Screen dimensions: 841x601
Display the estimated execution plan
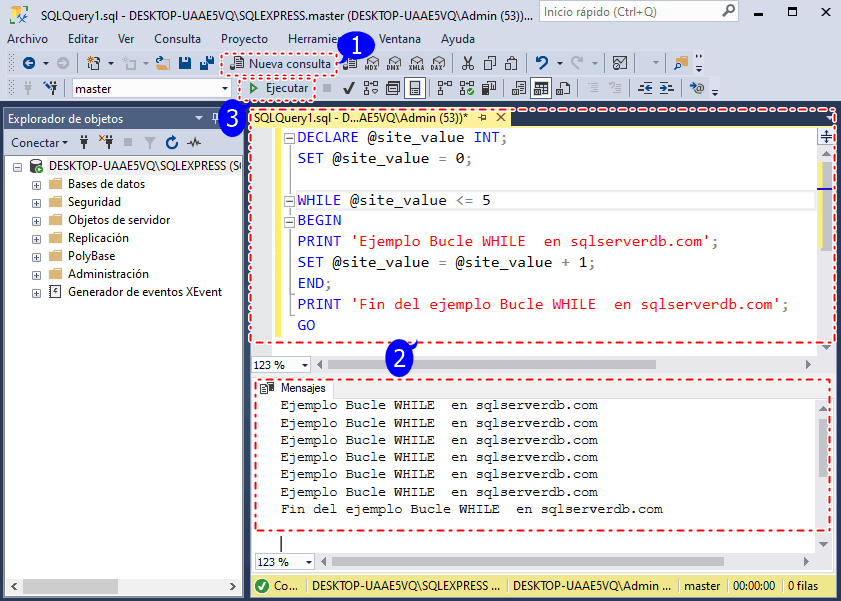pos(371,88)
